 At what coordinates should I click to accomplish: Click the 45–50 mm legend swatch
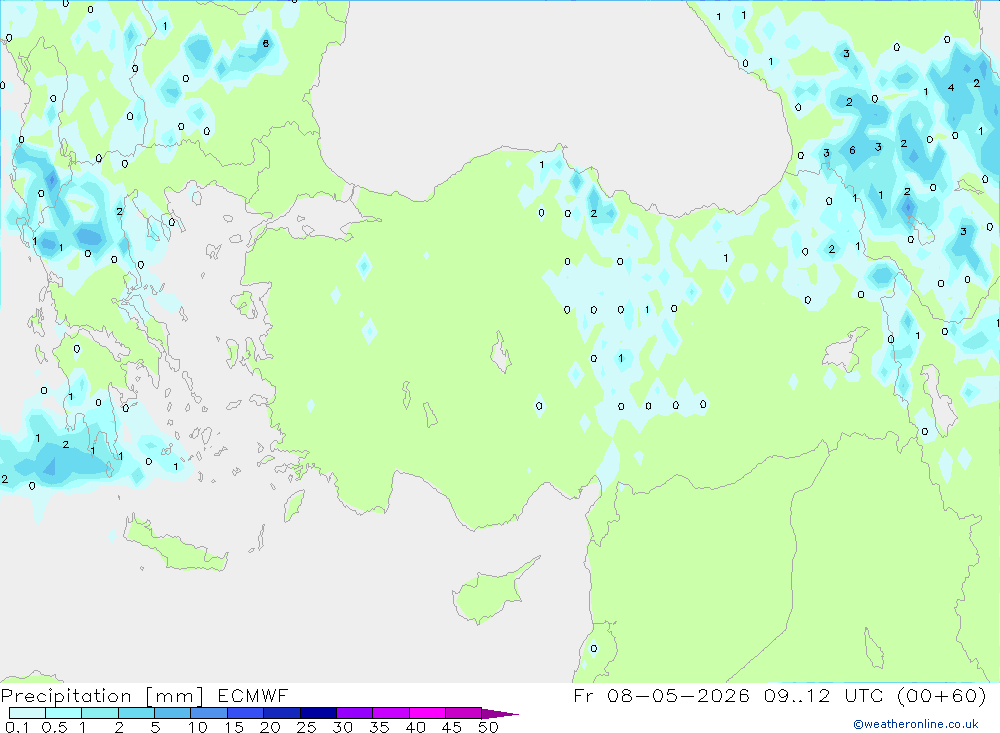pyautogui.click(x=464, y=713)
